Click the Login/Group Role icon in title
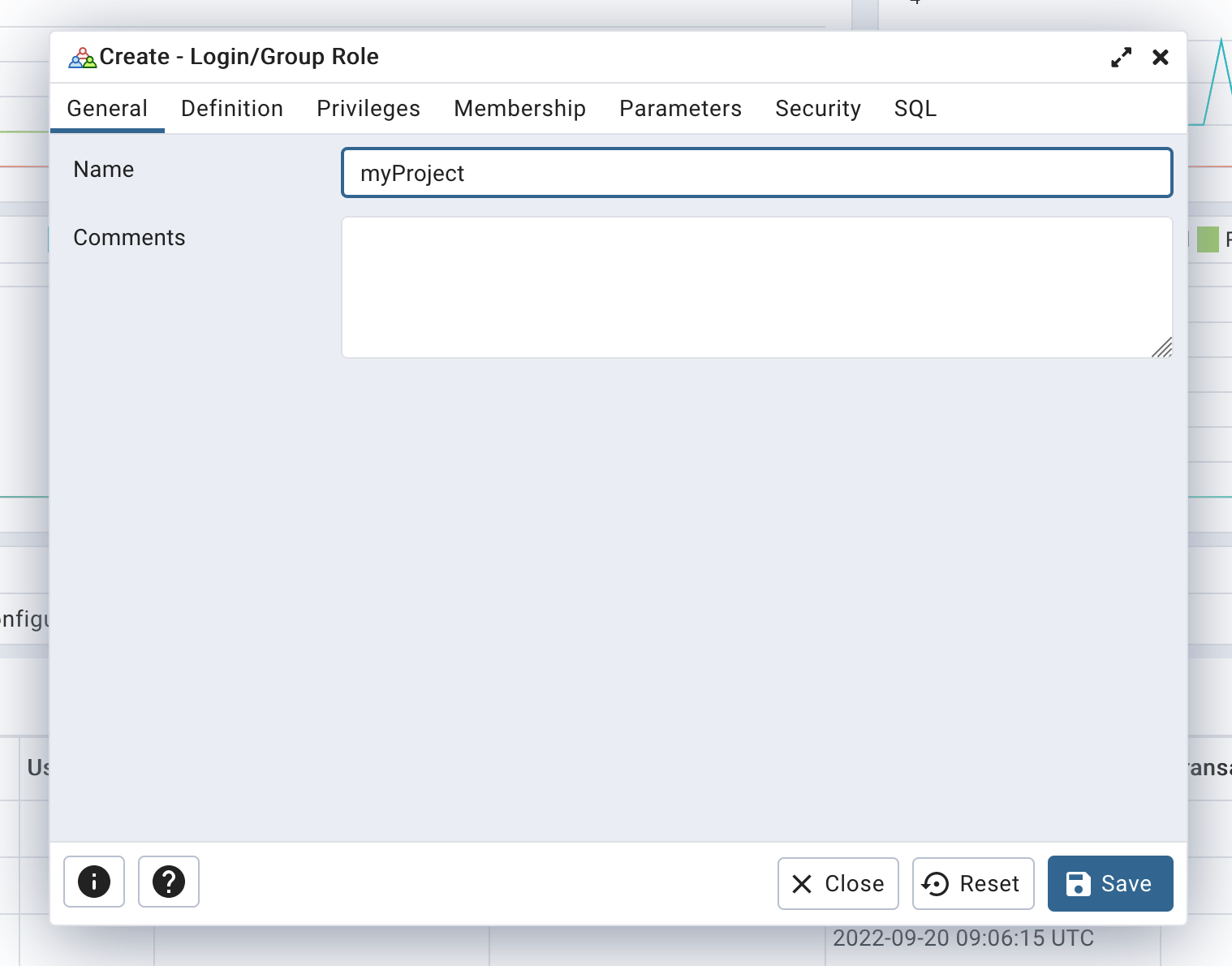This screenshot has height=966, width=1232. 82,58
